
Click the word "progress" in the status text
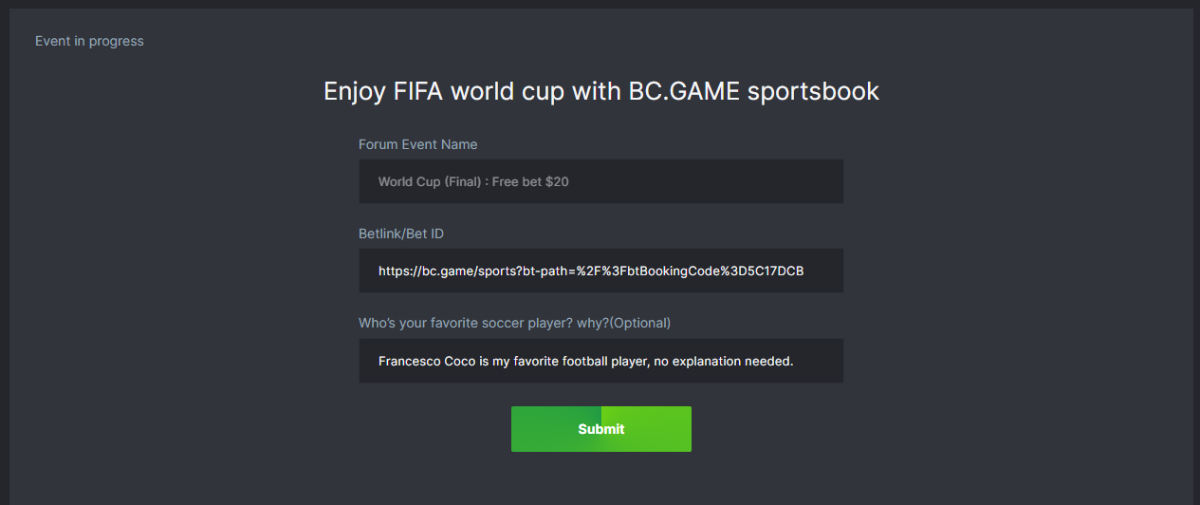(x=119, y=41)
